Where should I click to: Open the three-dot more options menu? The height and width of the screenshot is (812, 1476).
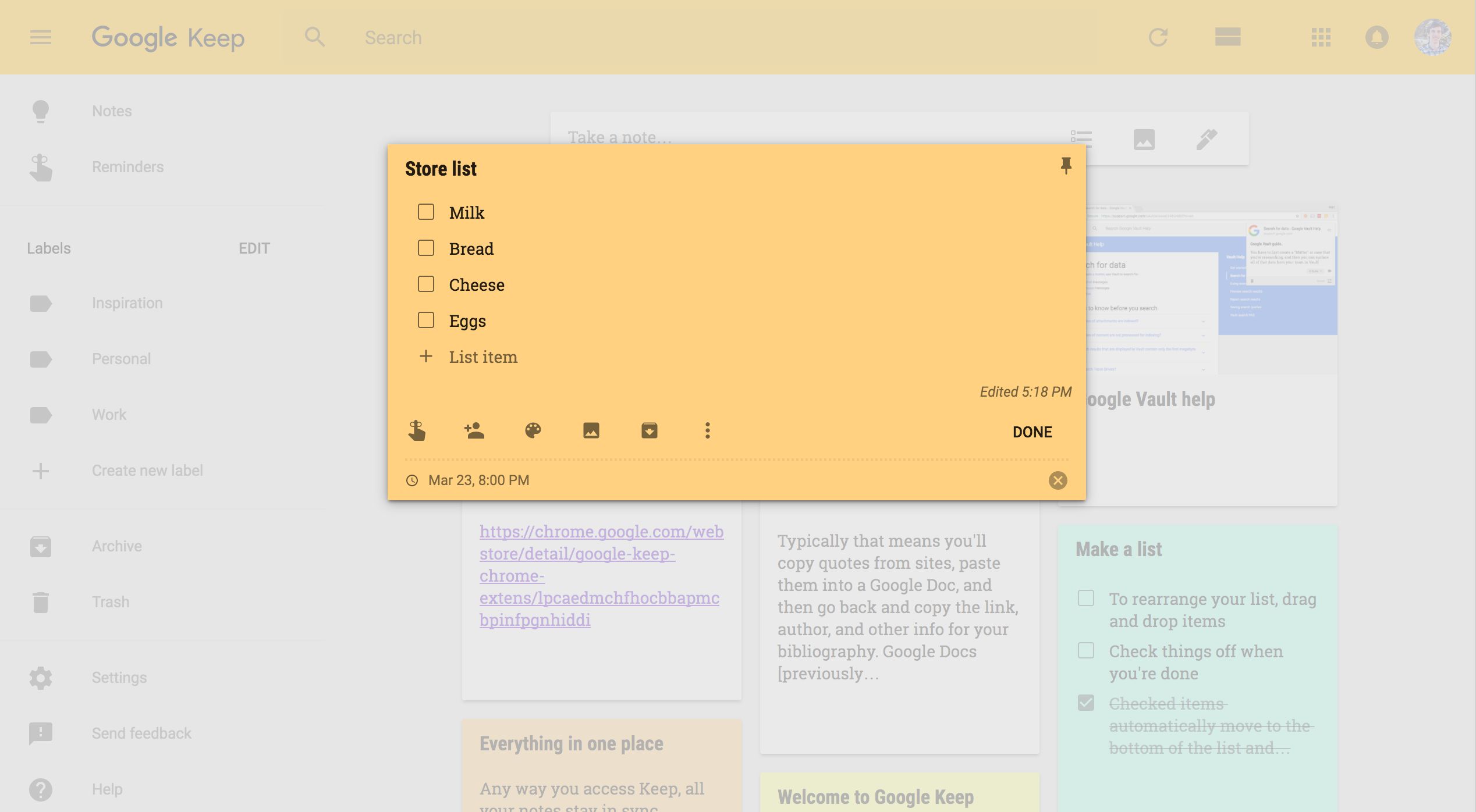(x=707, y=431)
